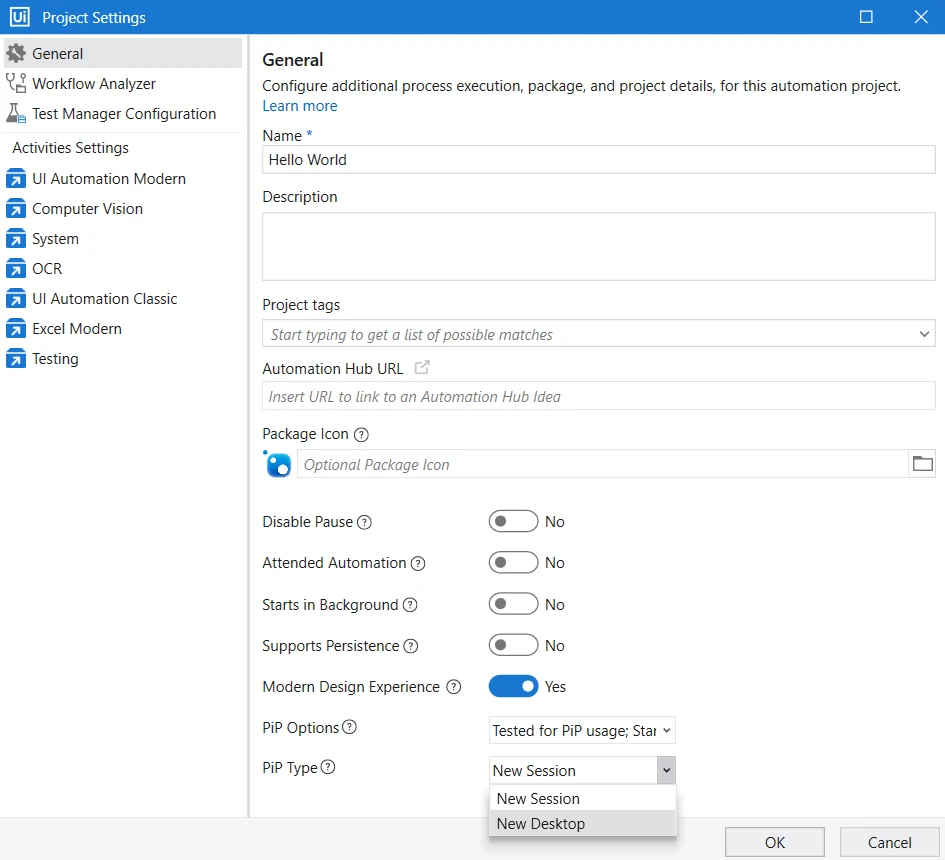Open Automation Hub external link icon
This screenshot has height=860, width=945.
click(422, 368)
